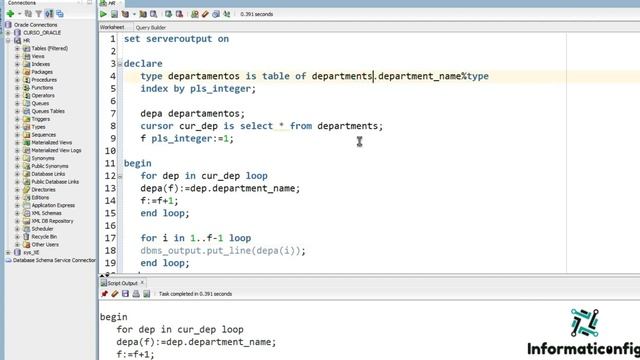640x360 pixels.
Task: Select the Synonyms tree item
Action: pyautogui.click(x=43, y=158)
